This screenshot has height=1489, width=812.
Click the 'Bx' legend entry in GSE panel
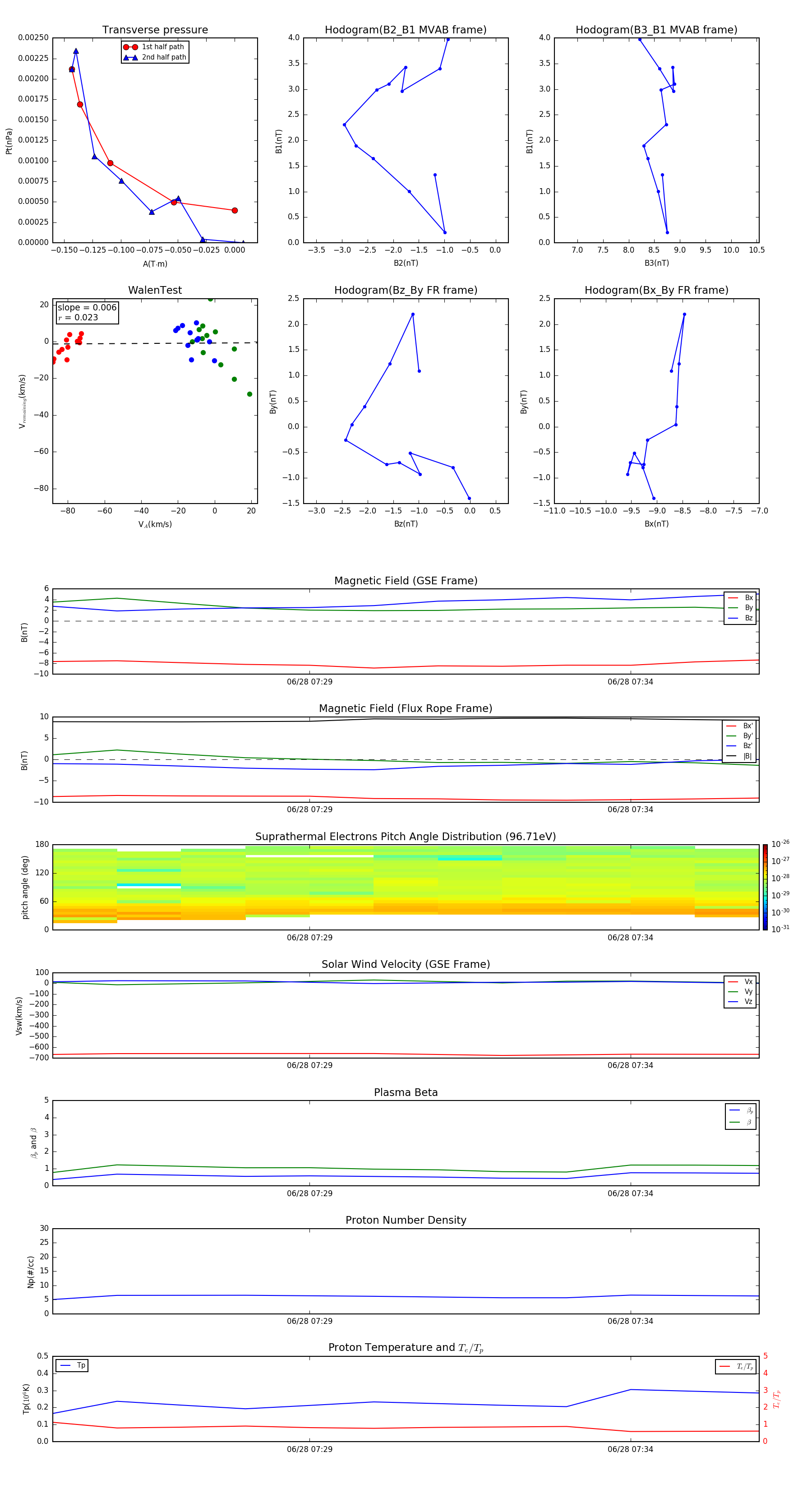point(740,598)
